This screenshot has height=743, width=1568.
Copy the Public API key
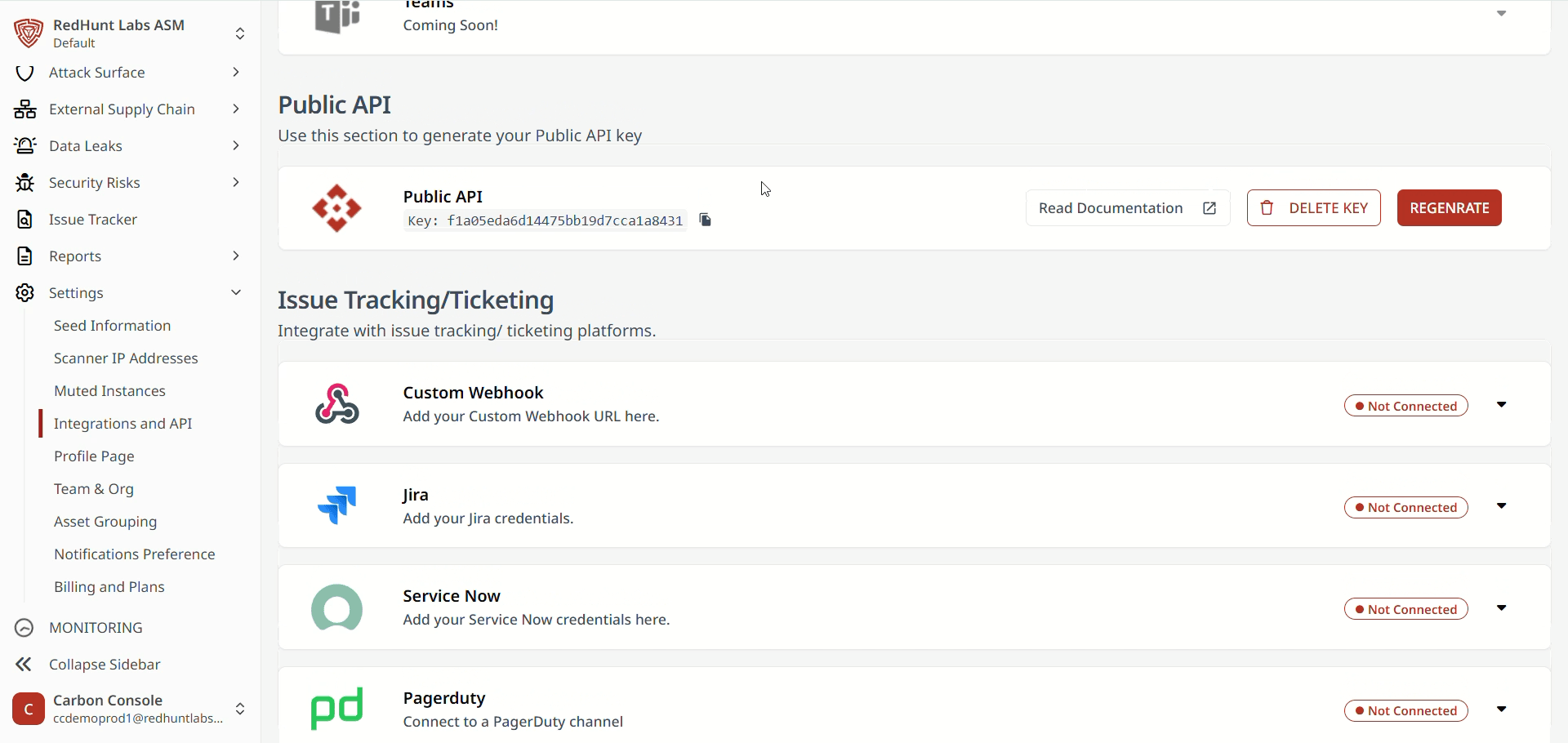point(706,220)
